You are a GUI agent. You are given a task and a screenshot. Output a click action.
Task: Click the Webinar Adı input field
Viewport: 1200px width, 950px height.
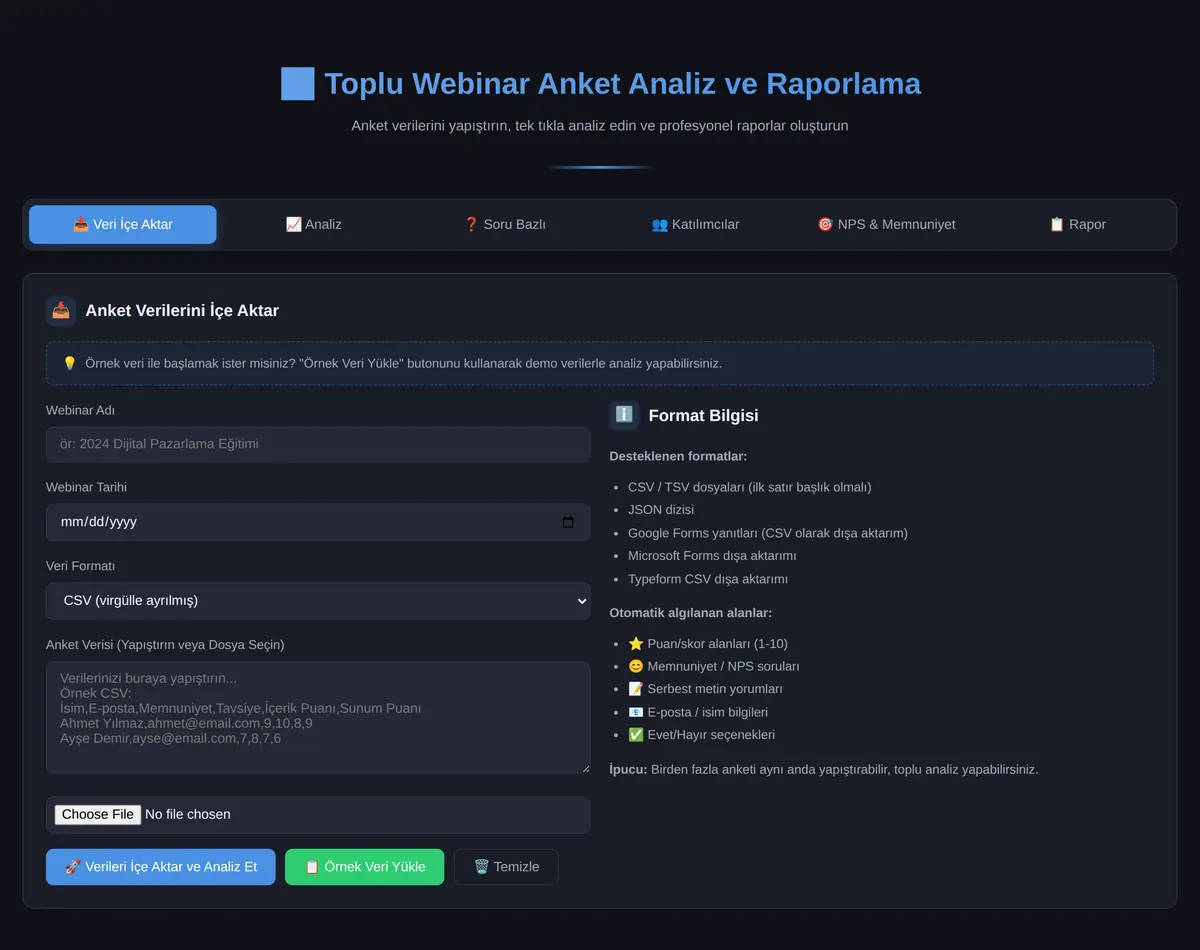click(318, 444)
